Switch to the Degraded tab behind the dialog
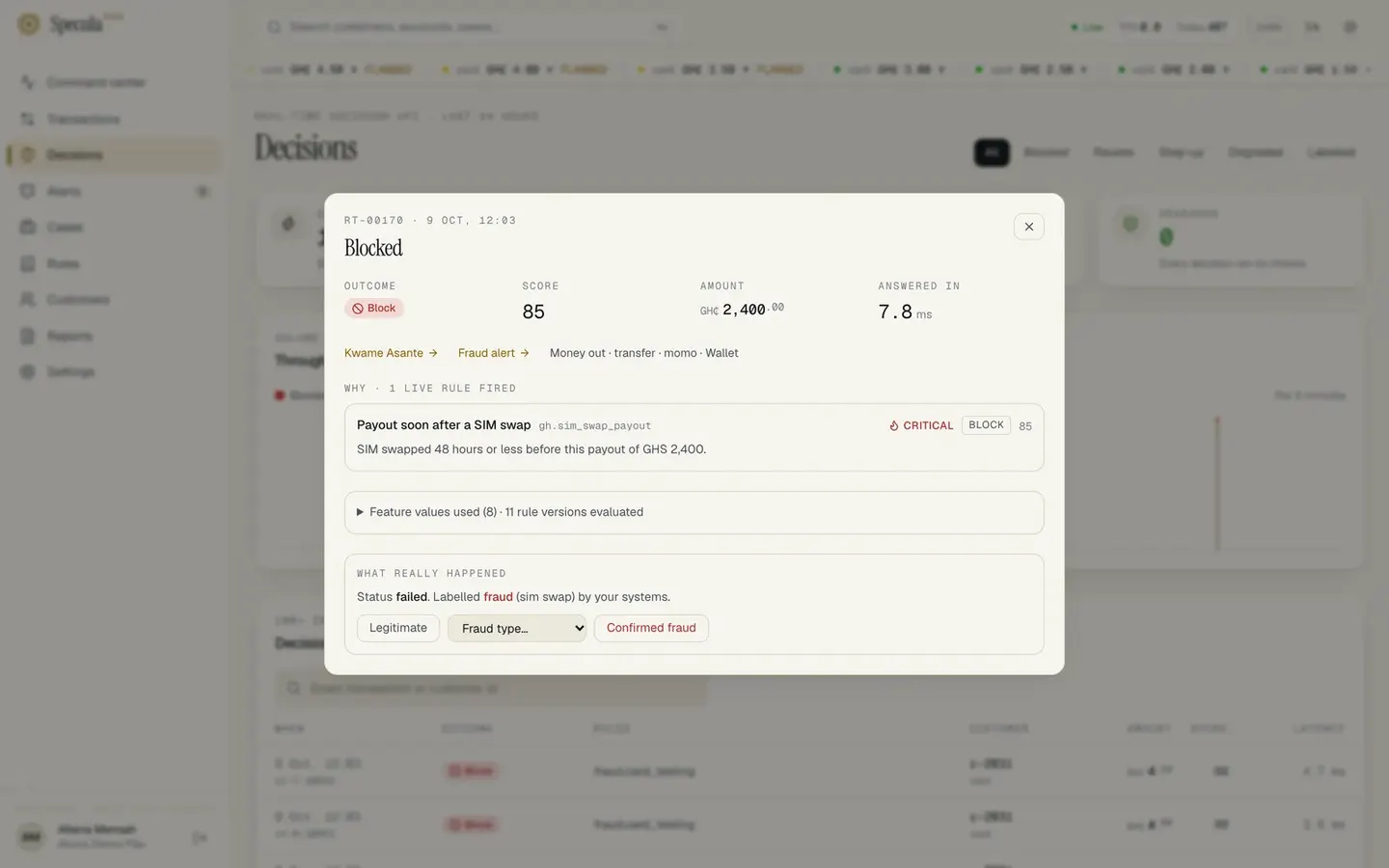The image size is (1389, 868). (1255, 152)
